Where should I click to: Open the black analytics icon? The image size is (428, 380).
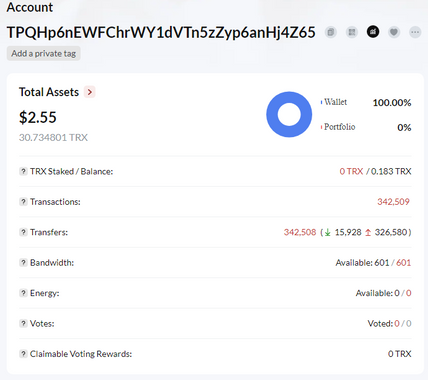[373, 32]
